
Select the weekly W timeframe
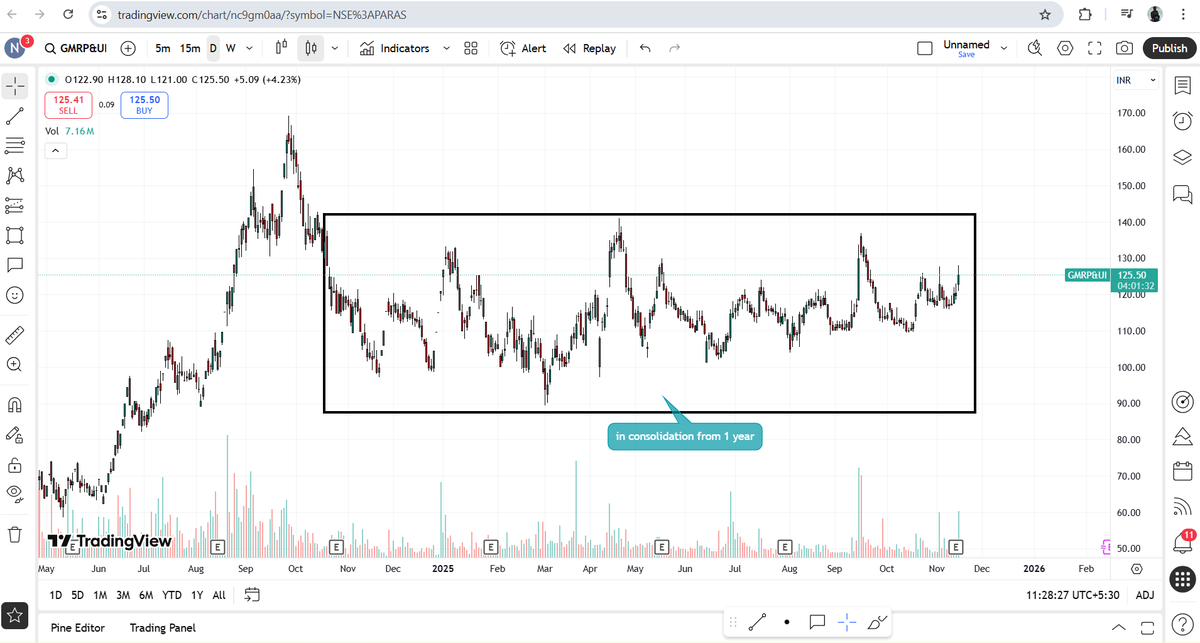[231, 48]
